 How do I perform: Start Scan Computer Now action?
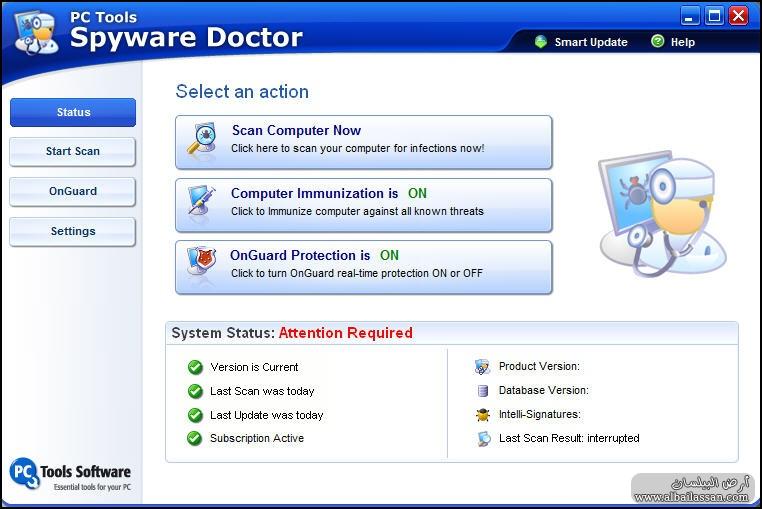point(364,142)
